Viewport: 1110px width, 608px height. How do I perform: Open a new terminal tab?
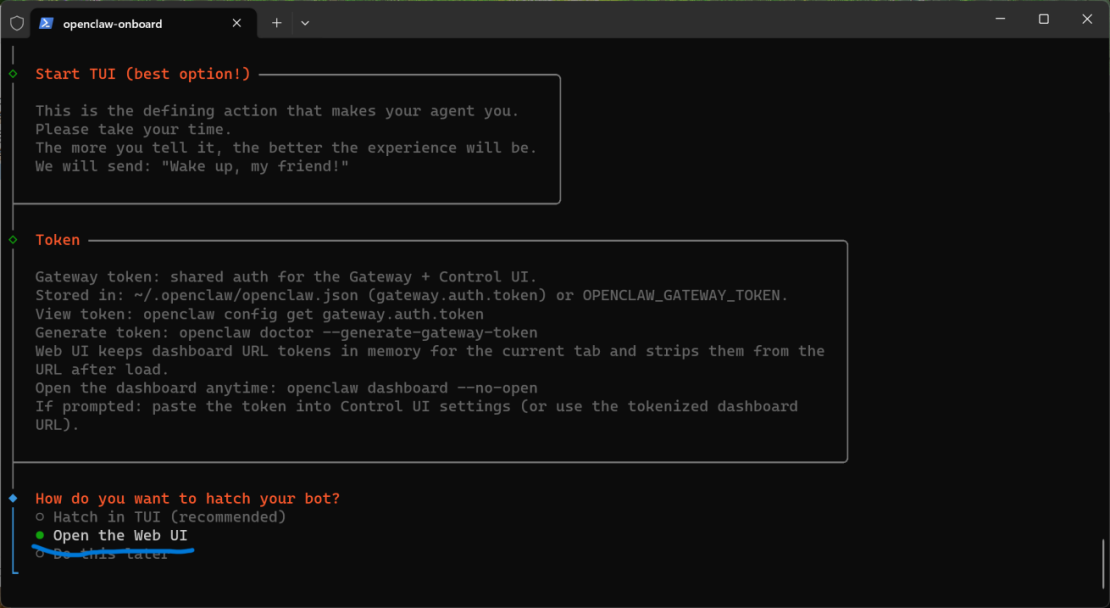pos(277,23)
